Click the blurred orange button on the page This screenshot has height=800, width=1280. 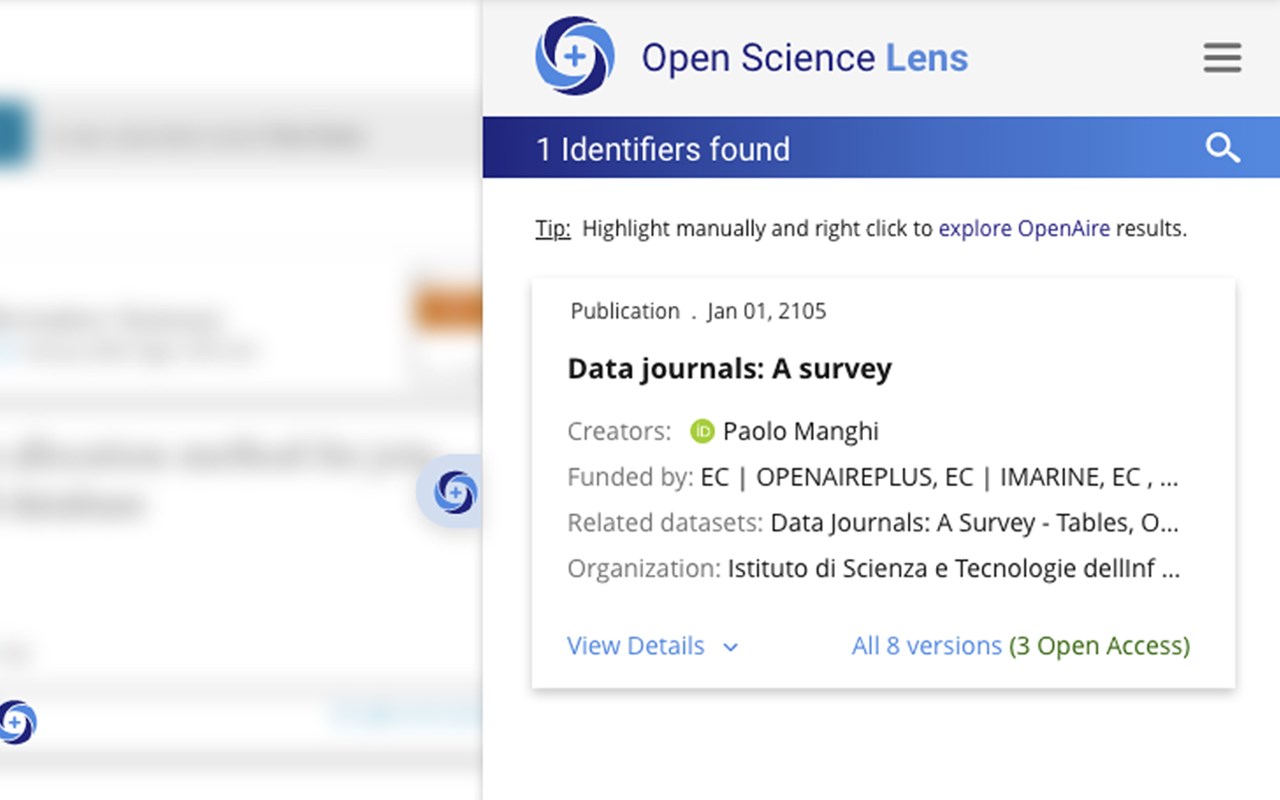pos(447,309)
